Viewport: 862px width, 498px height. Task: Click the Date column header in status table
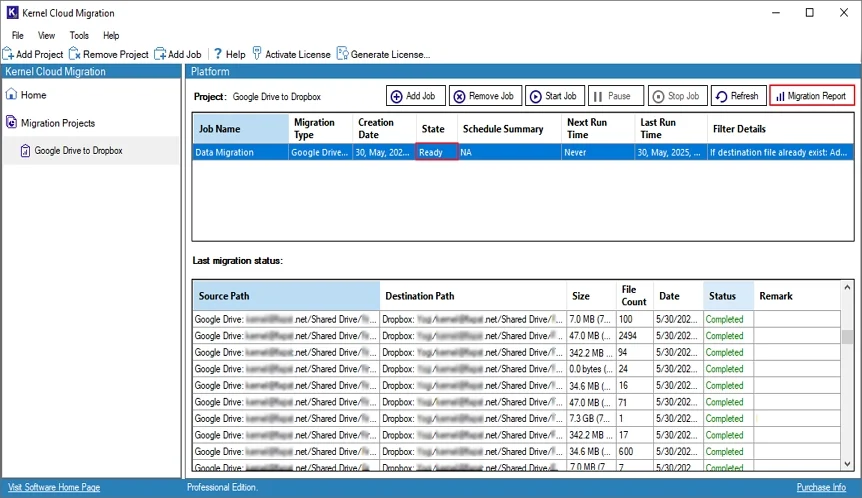coord(678,296)
